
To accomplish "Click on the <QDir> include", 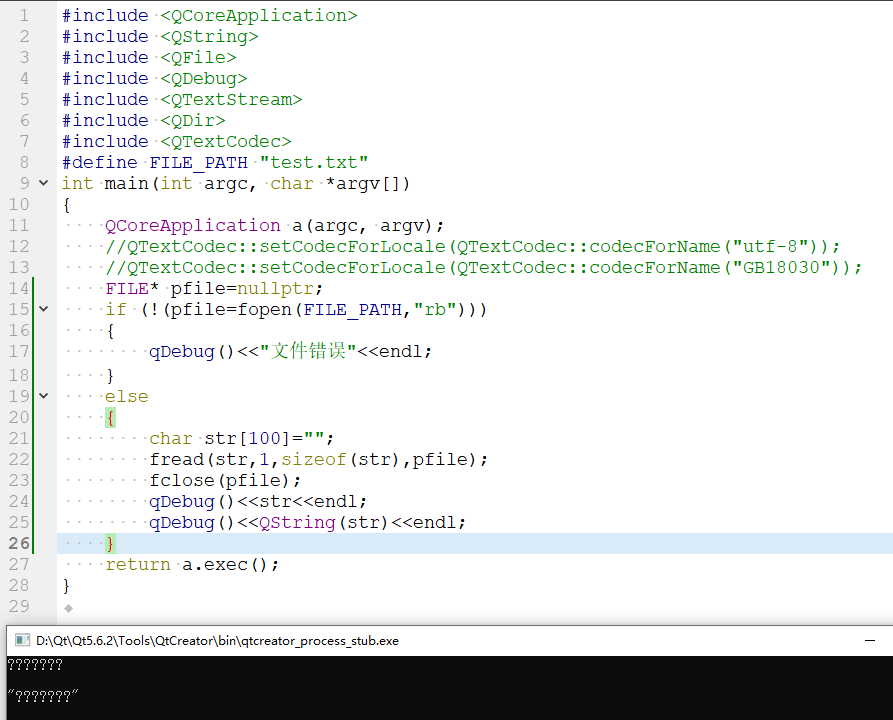I will [x=192, y=121].
